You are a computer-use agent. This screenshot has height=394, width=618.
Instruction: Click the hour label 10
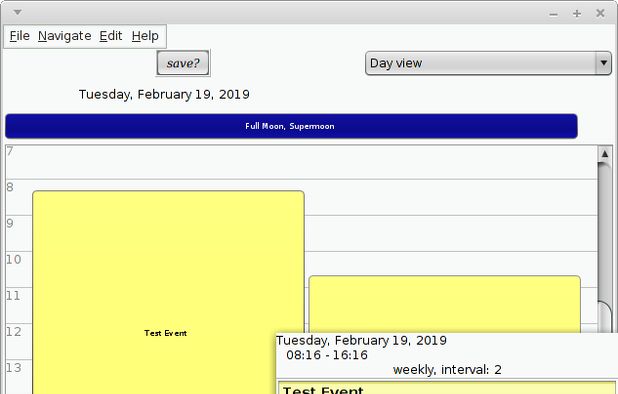pyautogui.click(x=13, y=260)
